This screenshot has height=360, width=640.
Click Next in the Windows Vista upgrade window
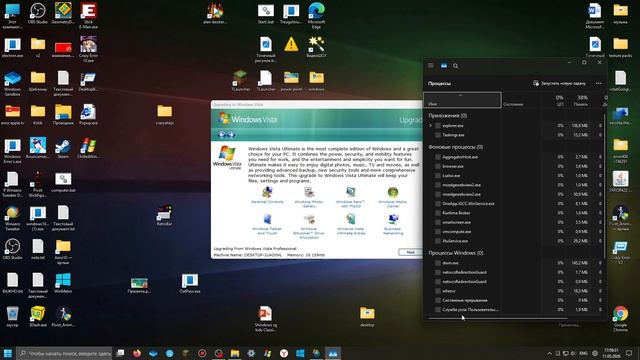coord(410,252)
